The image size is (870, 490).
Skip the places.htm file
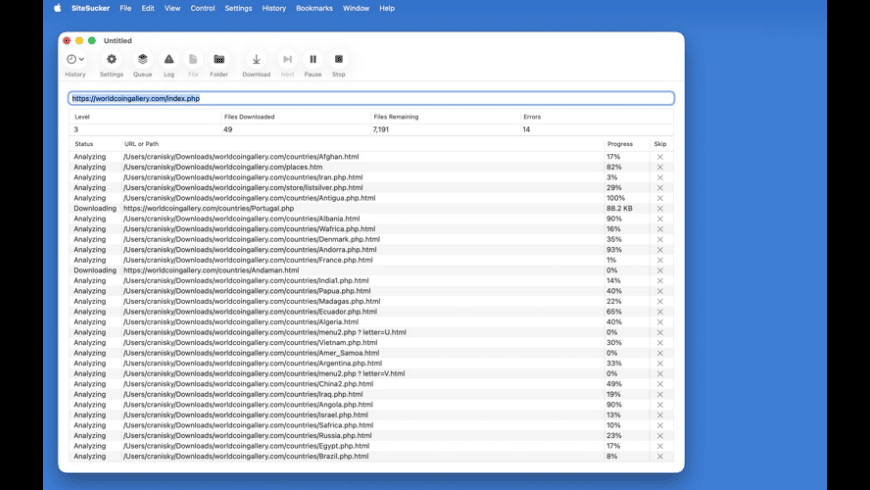click(x=660, y=167)
